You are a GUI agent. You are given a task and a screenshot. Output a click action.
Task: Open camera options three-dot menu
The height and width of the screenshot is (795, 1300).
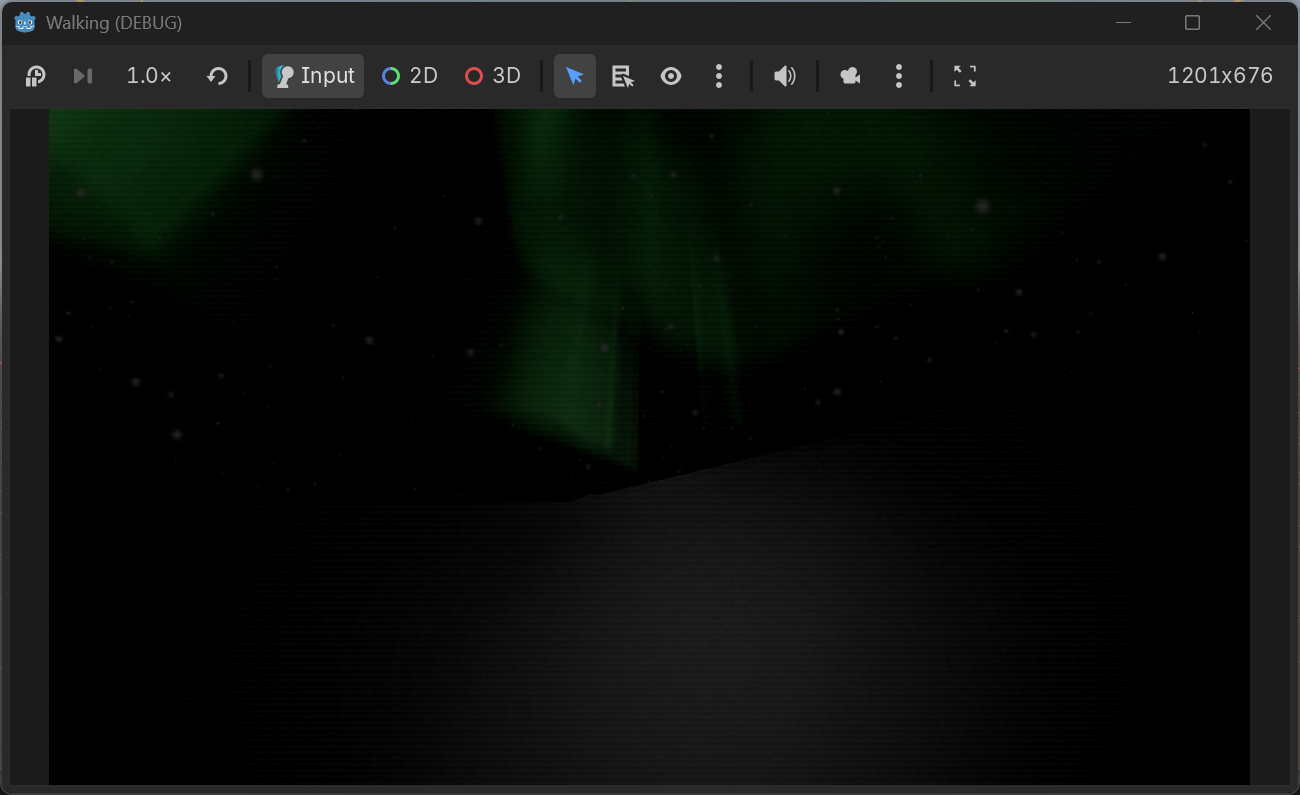(x=899, y=76)
